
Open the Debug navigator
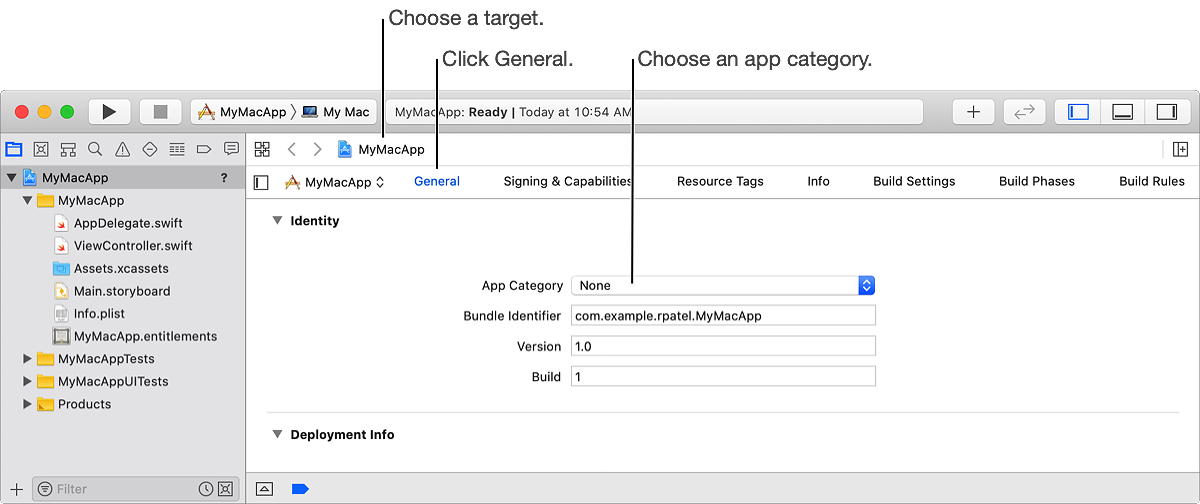(177, 149)
